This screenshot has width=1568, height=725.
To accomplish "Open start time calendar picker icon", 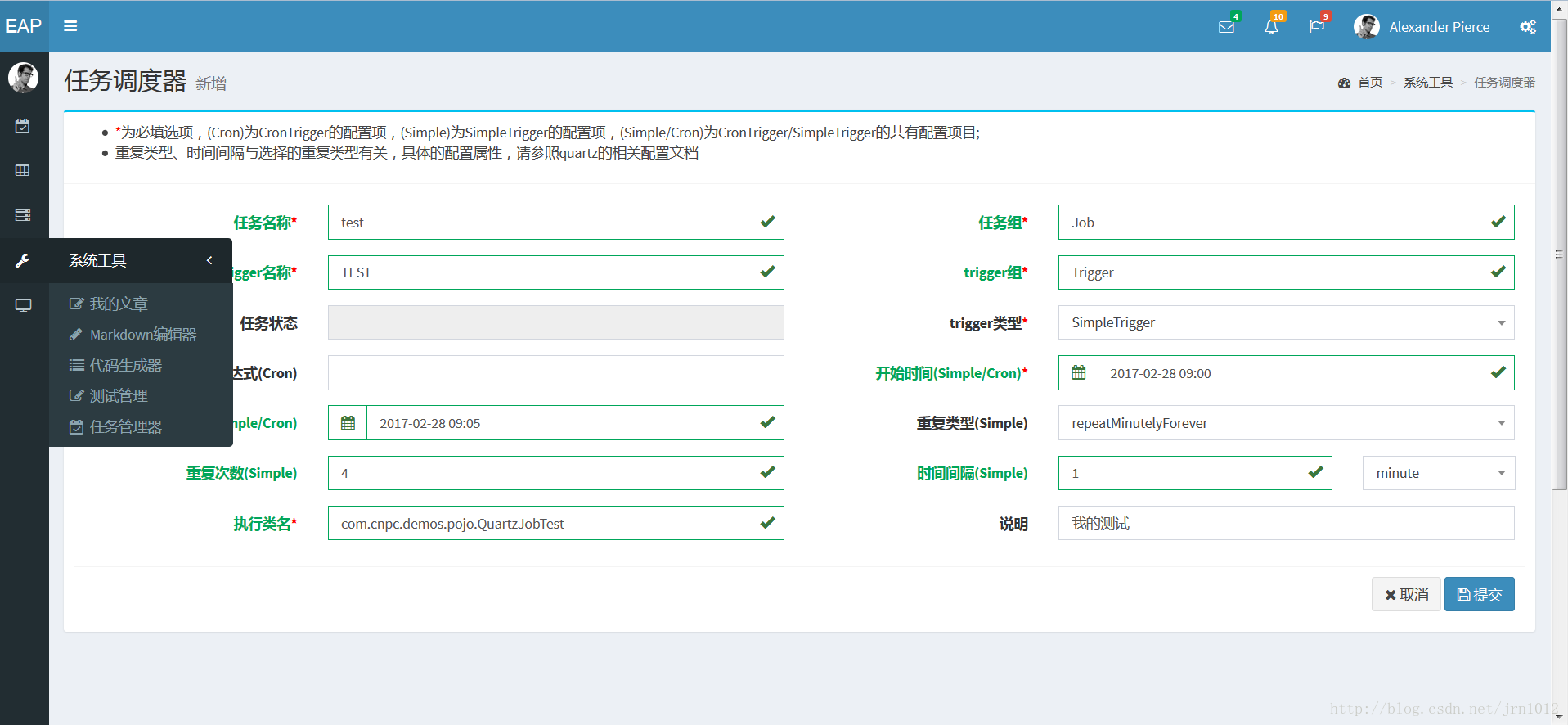I will pos(1078,373).
